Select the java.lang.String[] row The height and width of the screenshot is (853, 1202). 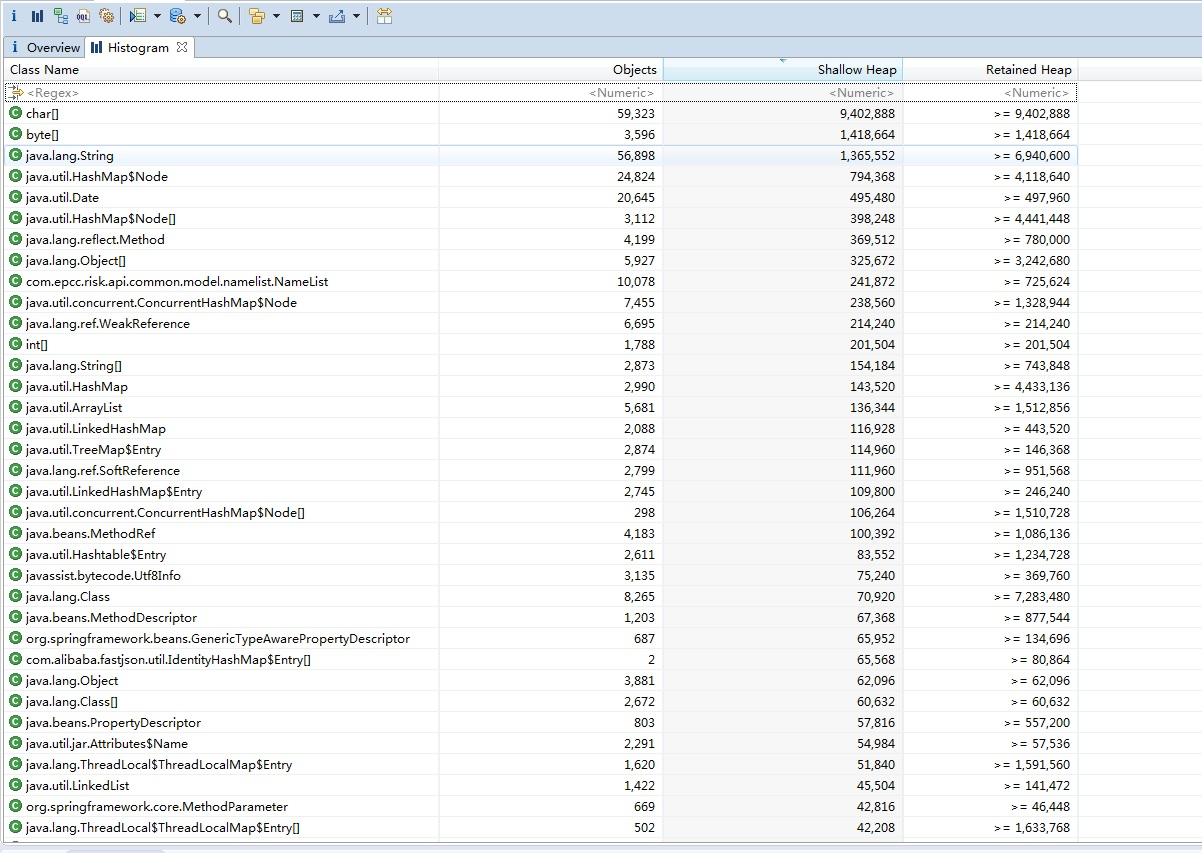(540, 365)
